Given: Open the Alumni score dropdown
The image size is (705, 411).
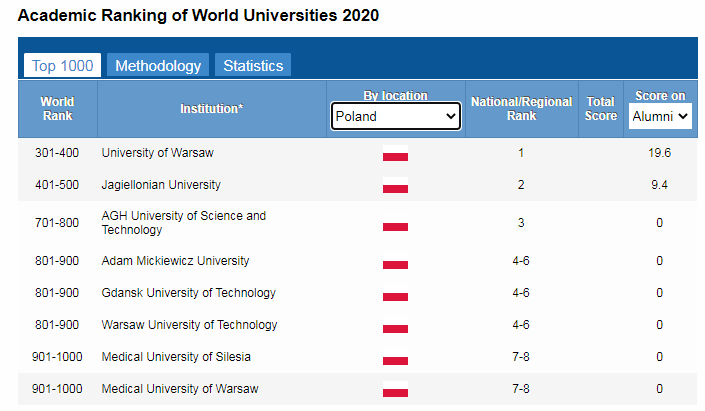Looking at the screenshot, I should 660,116.
